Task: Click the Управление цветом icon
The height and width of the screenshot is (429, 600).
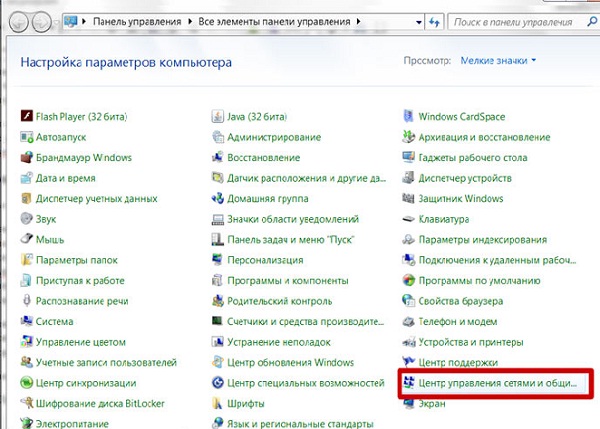Action: tap(26, 342)
